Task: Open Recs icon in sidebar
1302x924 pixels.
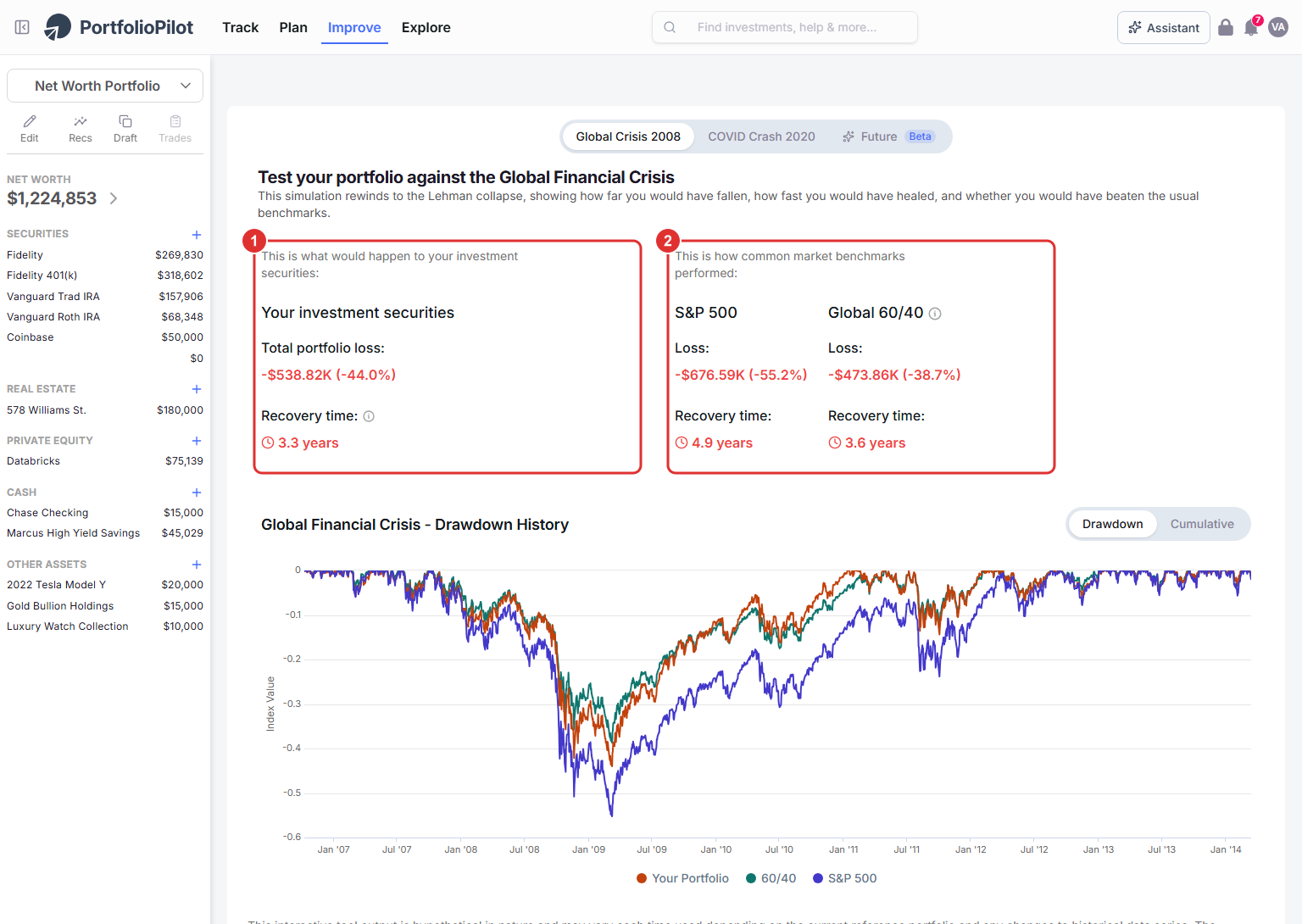Action: pos(81,121)
